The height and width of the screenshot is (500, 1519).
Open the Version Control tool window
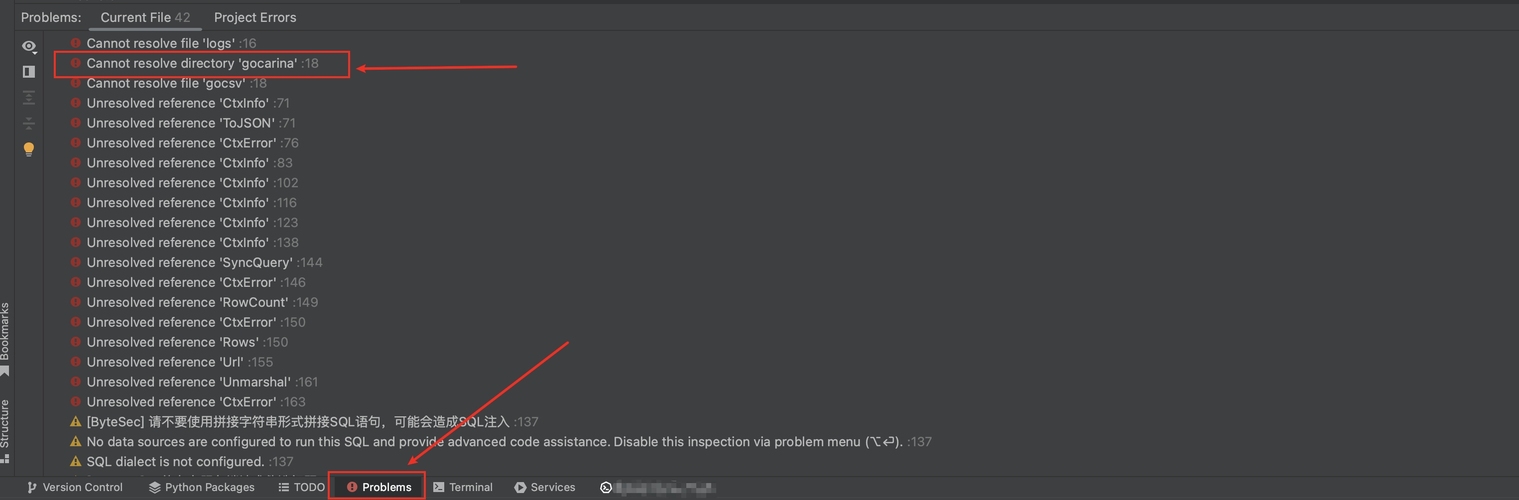point(74,487)
